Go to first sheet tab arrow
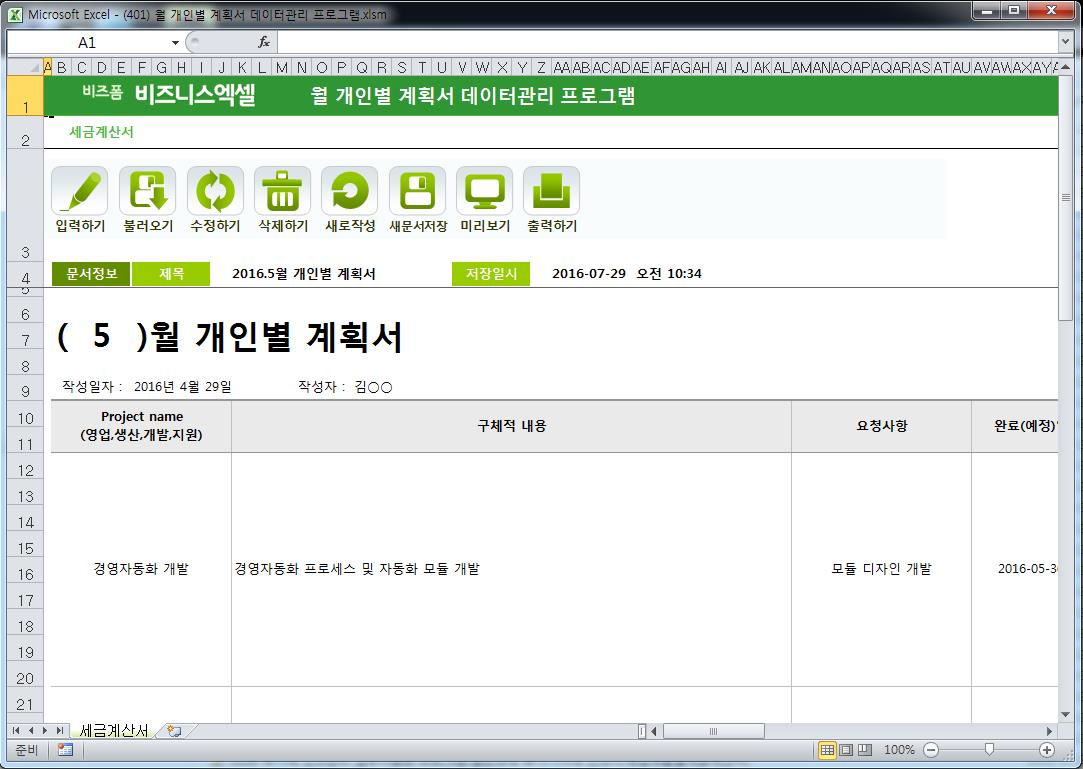This screenshot has width=1083, height=769. [16, 730]
